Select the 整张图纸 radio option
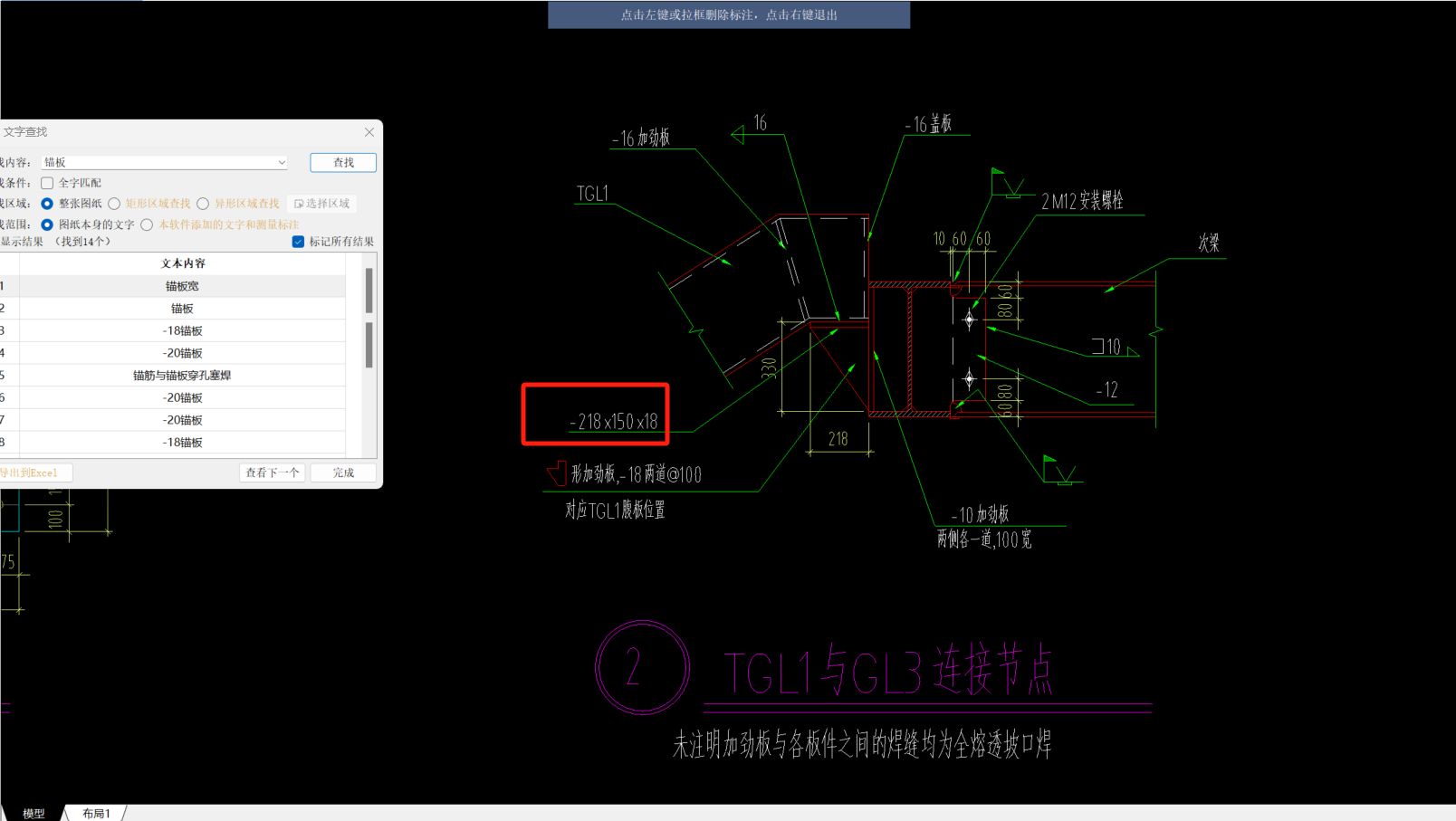This screenshot has width=1456, height=821. 47,204
